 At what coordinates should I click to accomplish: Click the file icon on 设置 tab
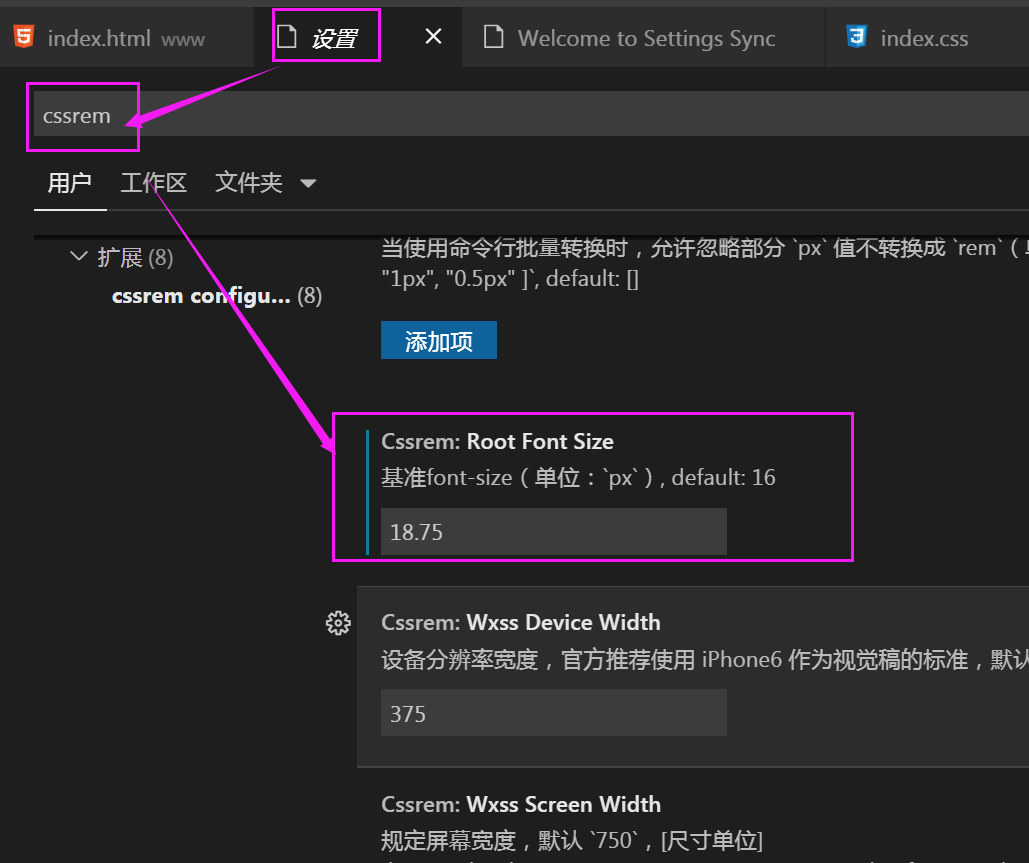(x=287, y=37)
